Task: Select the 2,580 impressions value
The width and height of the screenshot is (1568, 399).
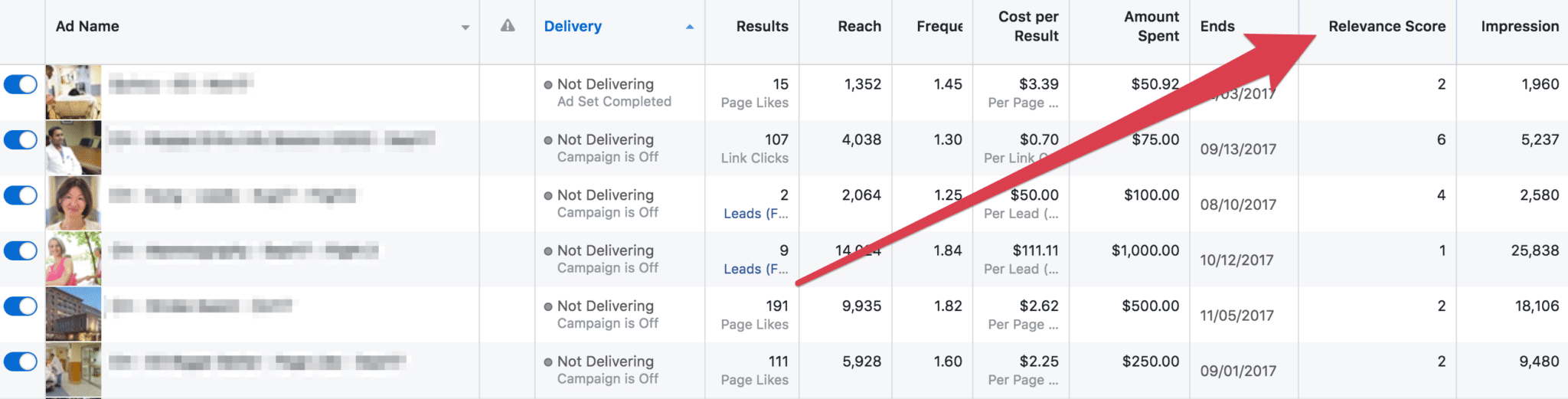Action: click(x=1539, y=195)
